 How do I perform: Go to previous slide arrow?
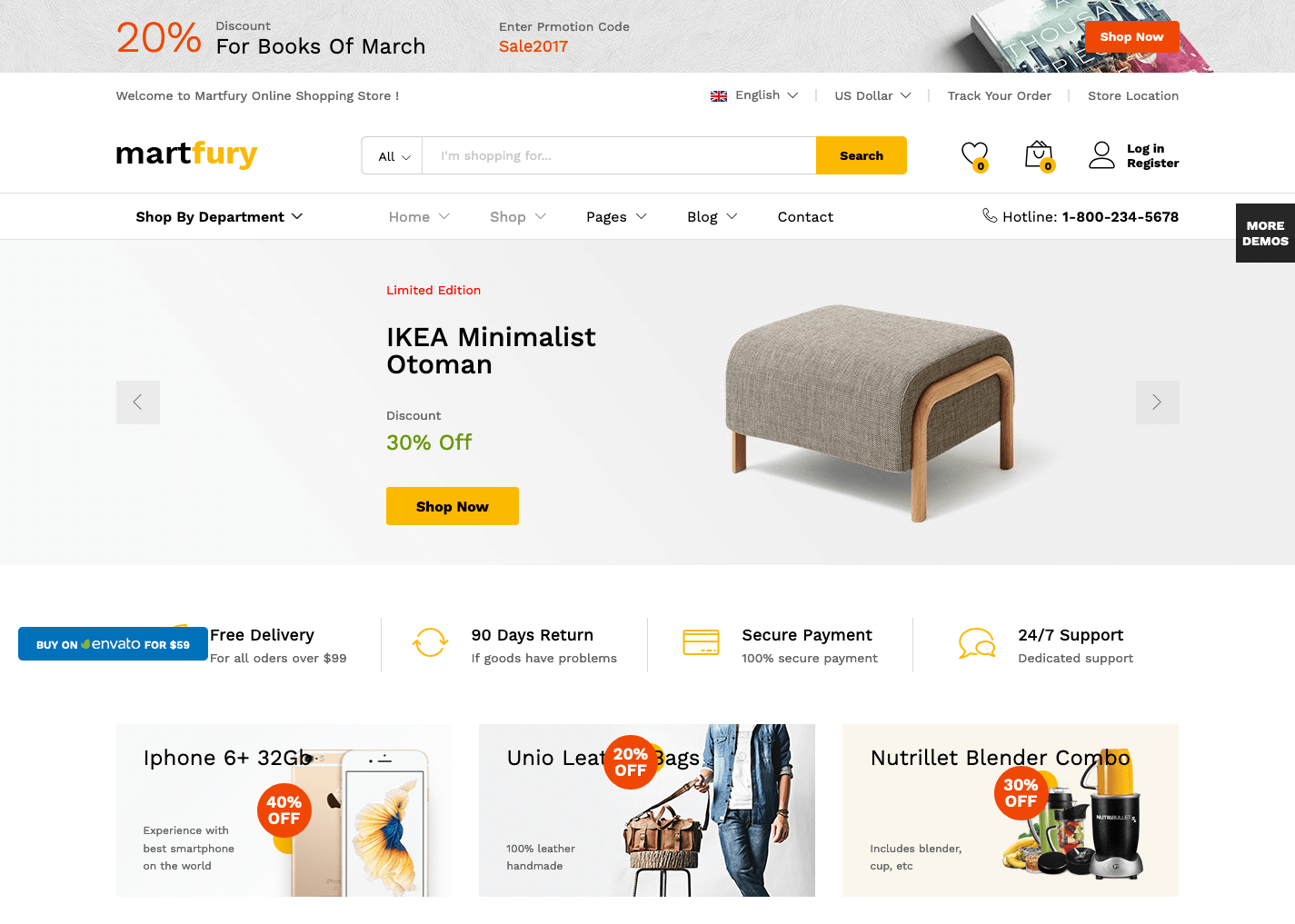138,402
